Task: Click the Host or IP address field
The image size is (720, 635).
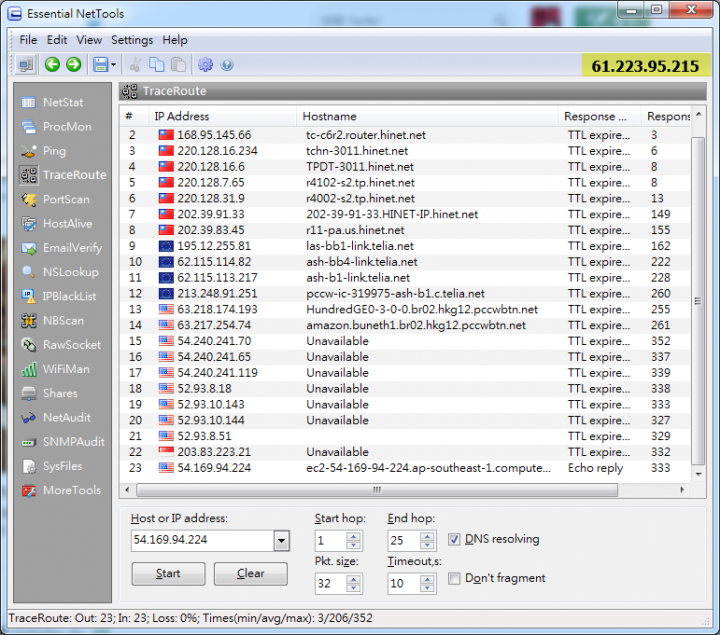Action: pyautogui.click(x=202, y=540)
